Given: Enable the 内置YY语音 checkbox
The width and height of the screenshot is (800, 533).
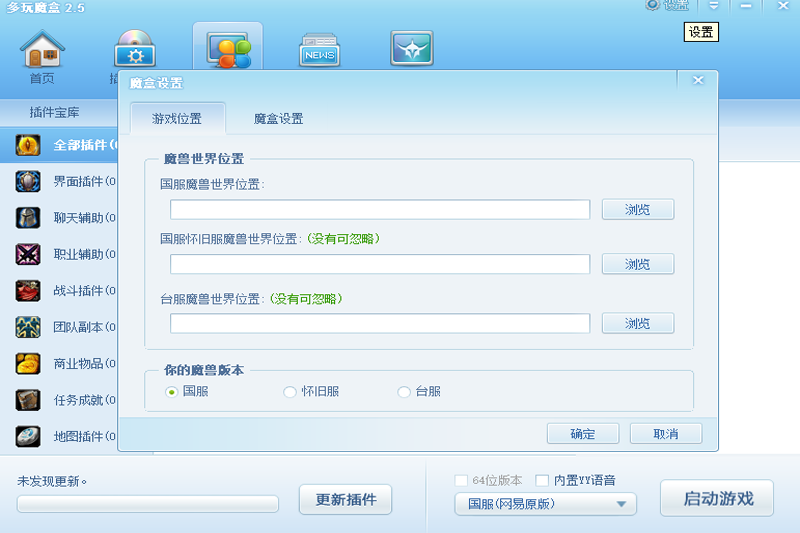Looking at the screenshot, I should (x=543, y=480).
